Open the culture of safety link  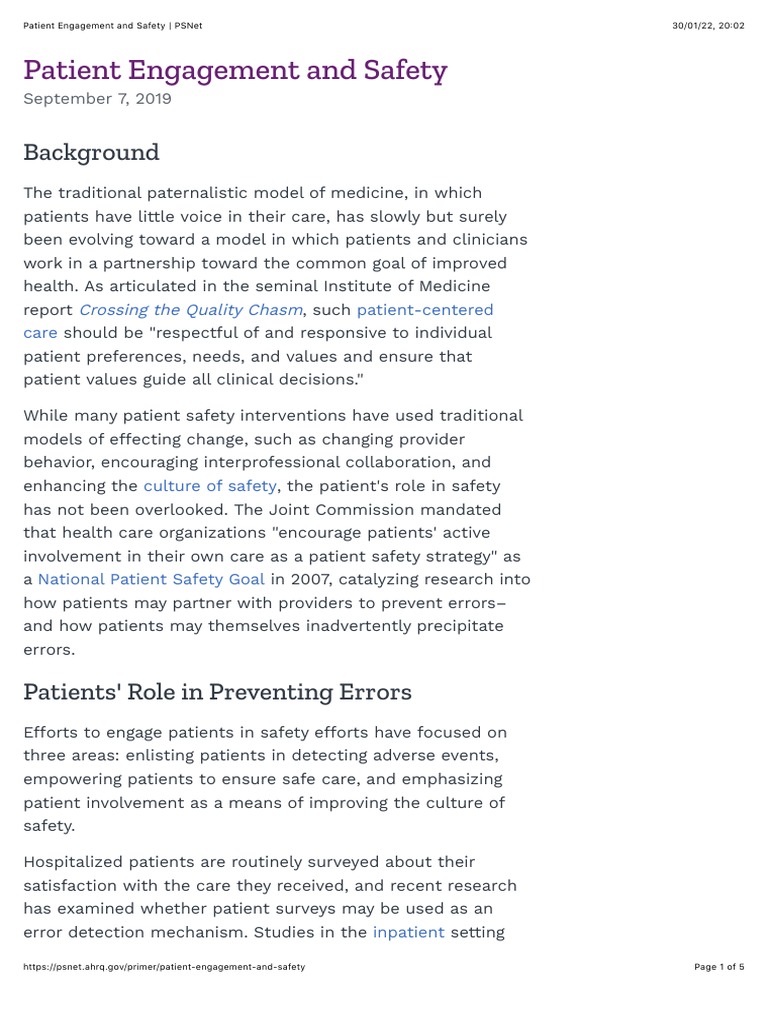(x=210, y=486)
